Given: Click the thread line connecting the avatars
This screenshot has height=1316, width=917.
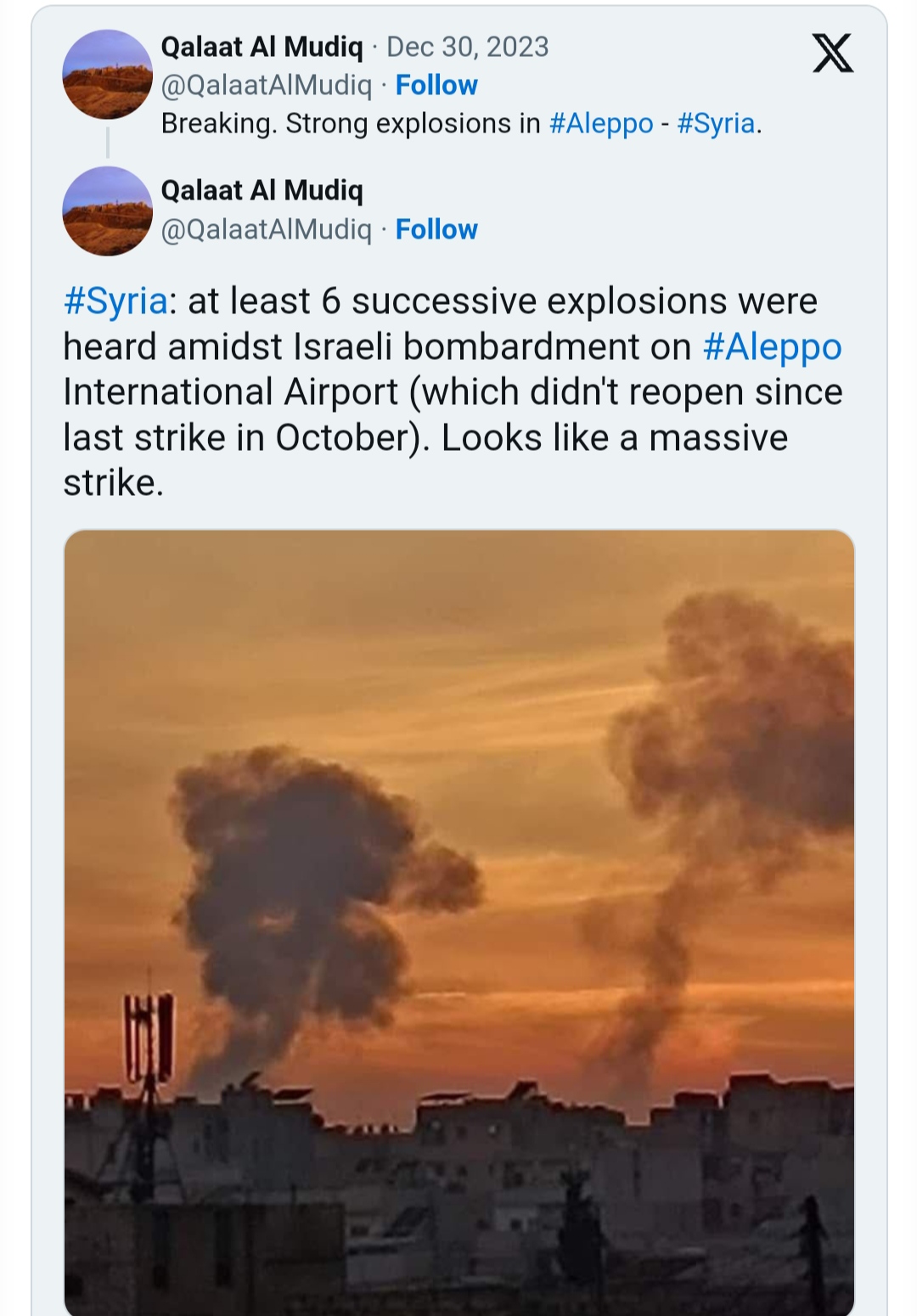Looking at the screenshot, I should 108,143.
